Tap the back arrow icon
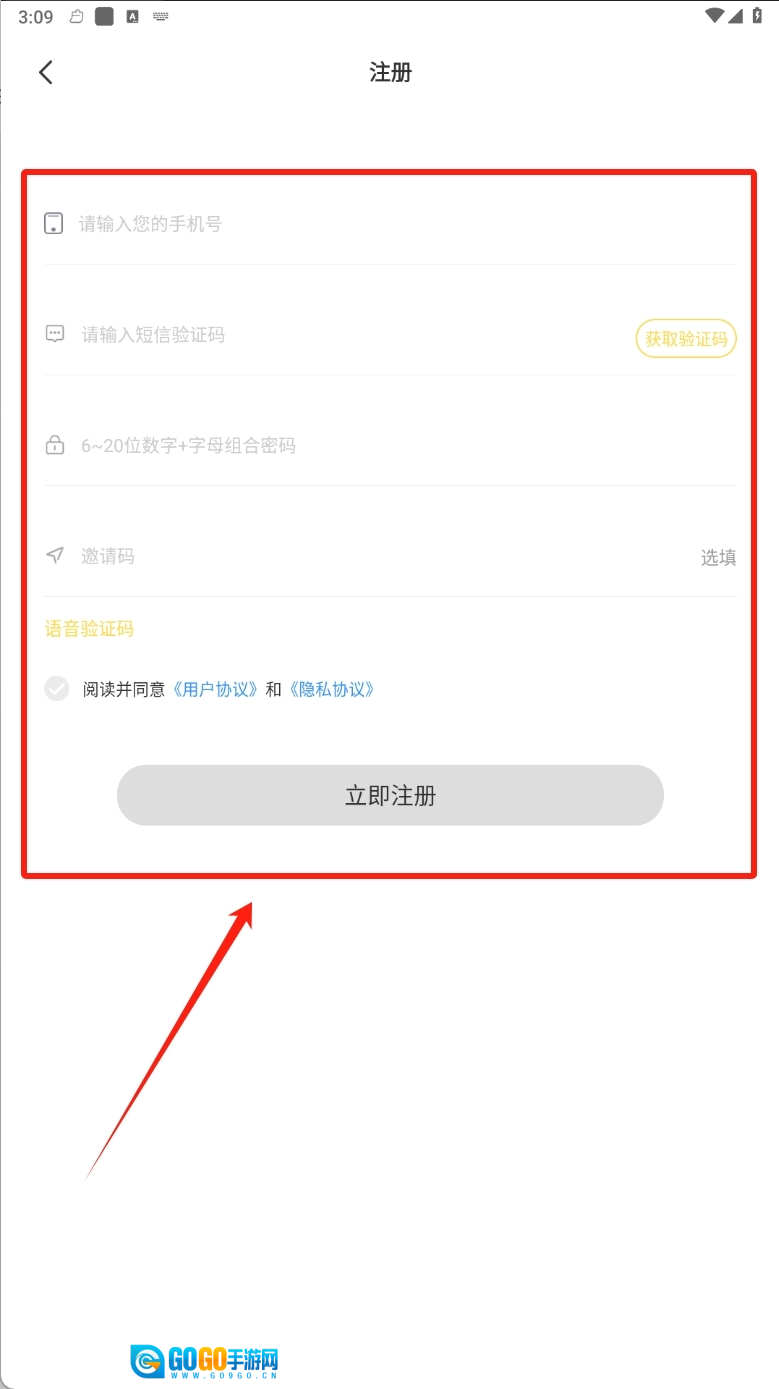Image resolution: width=779 pixels, height=1389 pixels. [x=45, y=72]
